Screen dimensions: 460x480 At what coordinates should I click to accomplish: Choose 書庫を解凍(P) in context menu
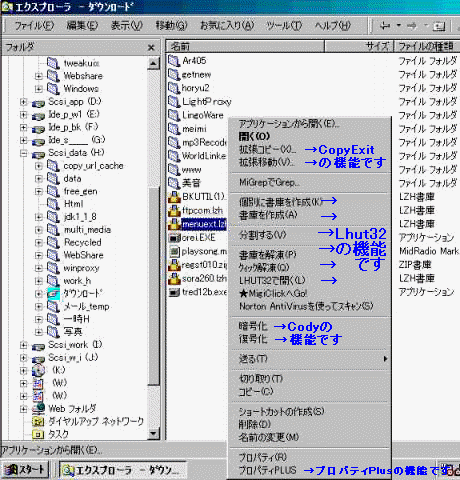pos(309,255)
